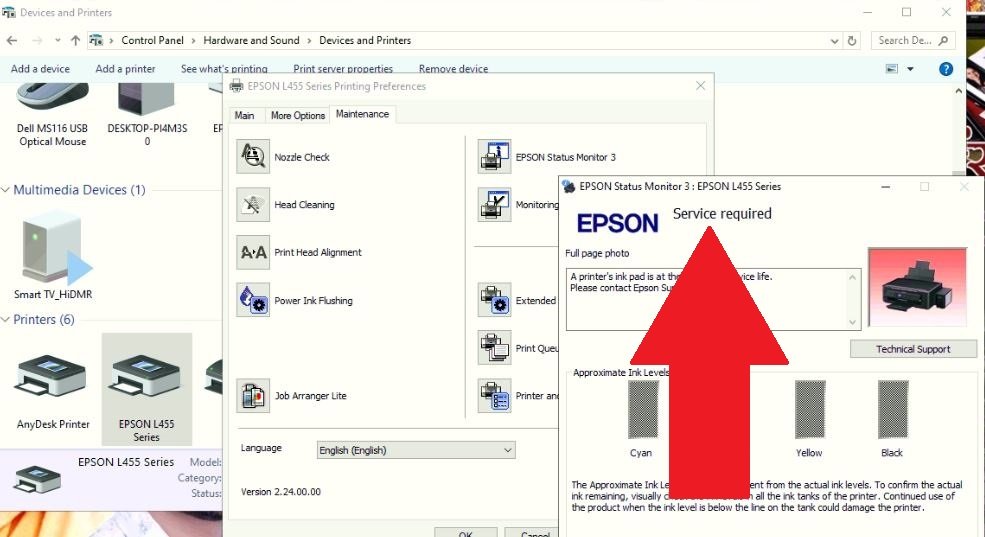Click the Devices and Printers breadcrumb
985x537 pixels.
(365, 40)
